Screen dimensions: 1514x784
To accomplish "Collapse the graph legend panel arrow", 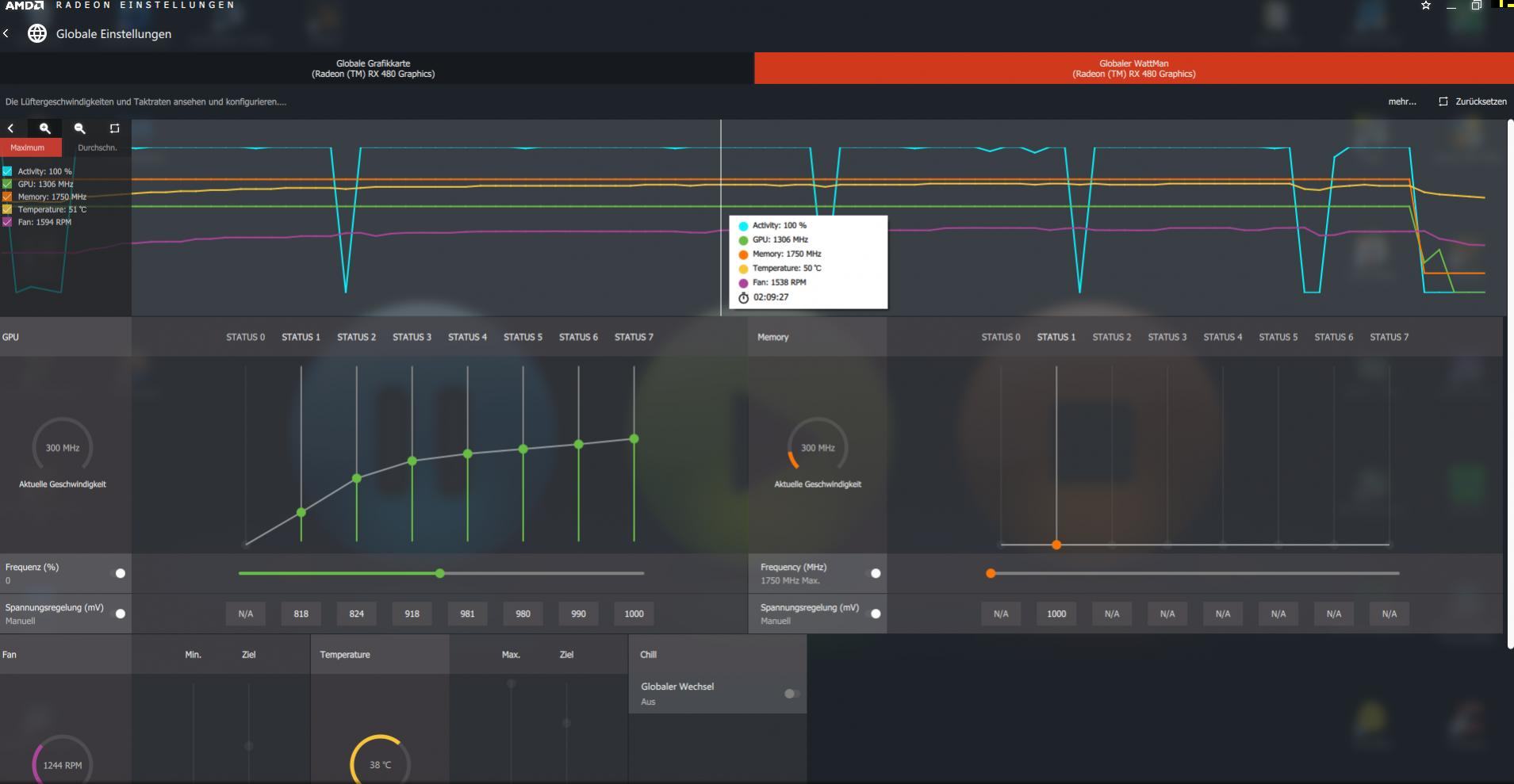I will click(x=10, y=128).
